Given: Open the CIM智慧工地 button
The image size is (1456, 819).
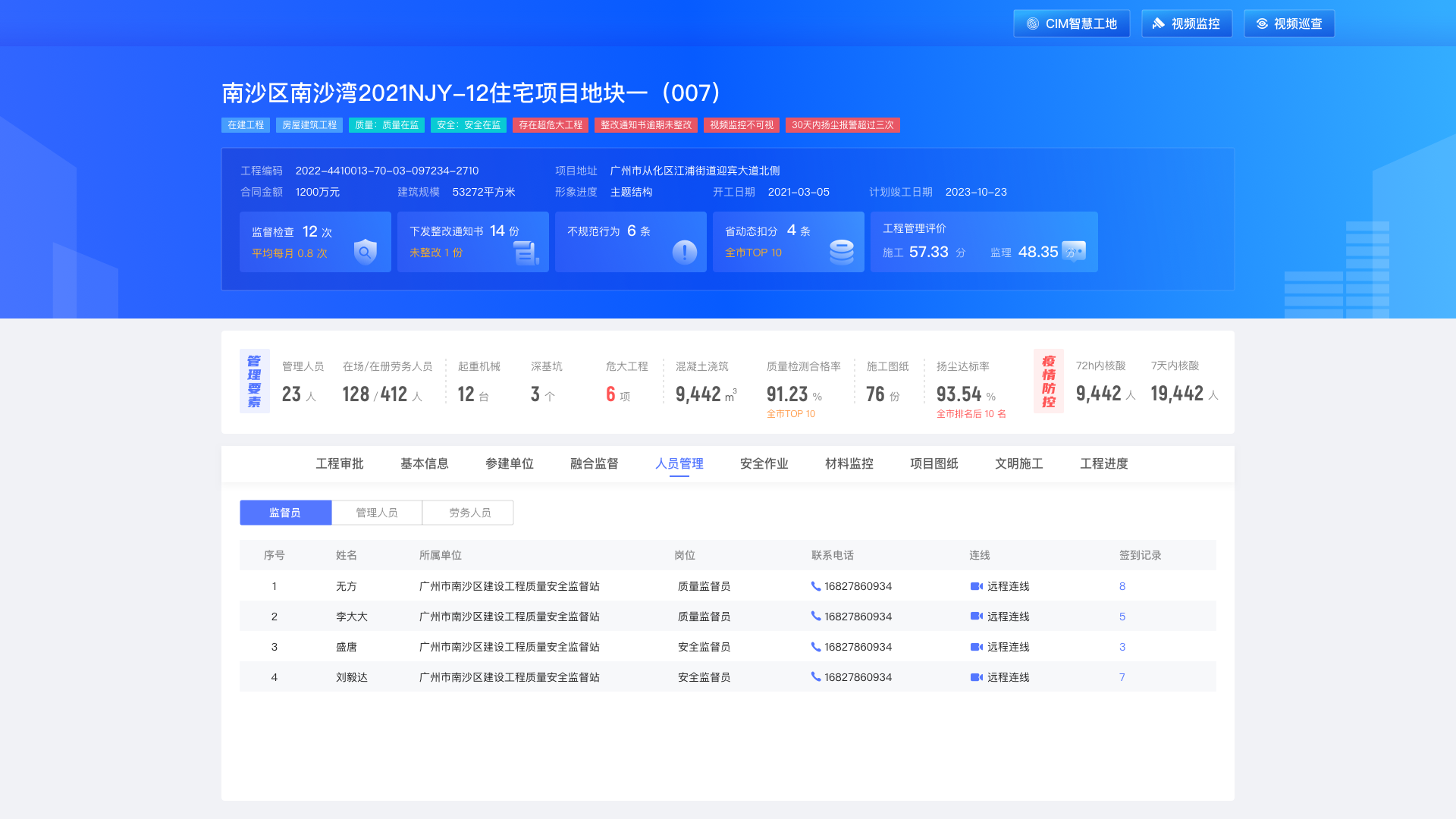Looking at the screenshot, I should pyautogui.click(x=1072, y=24).
